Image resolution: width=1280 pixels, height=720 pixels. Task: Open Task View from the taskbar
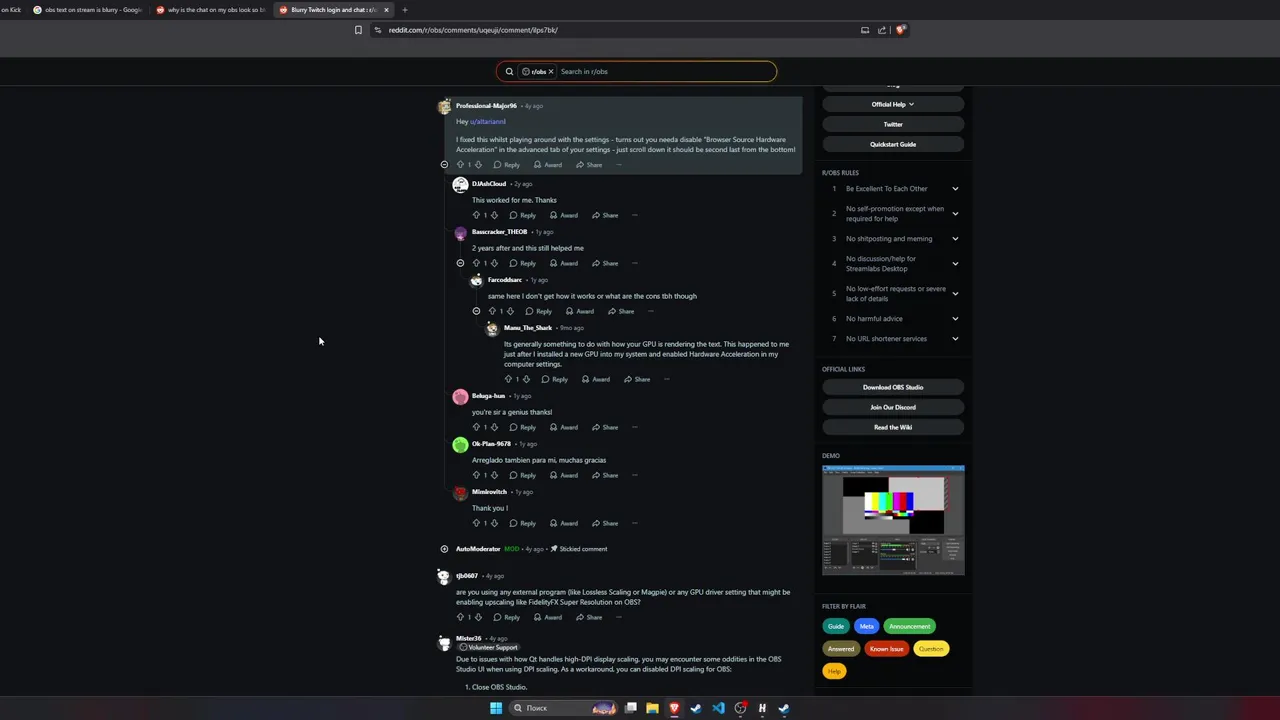[x=630, y=708]
